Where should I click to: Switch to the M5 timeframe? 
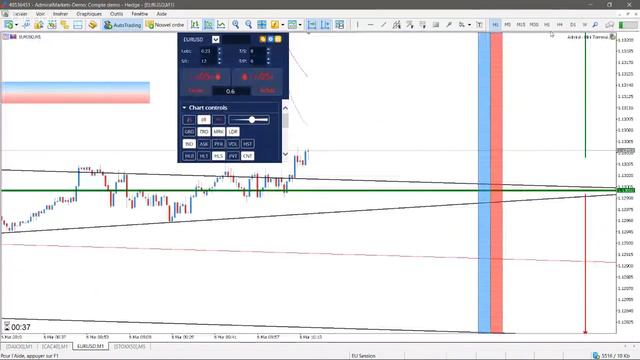(x=507, y=25)
